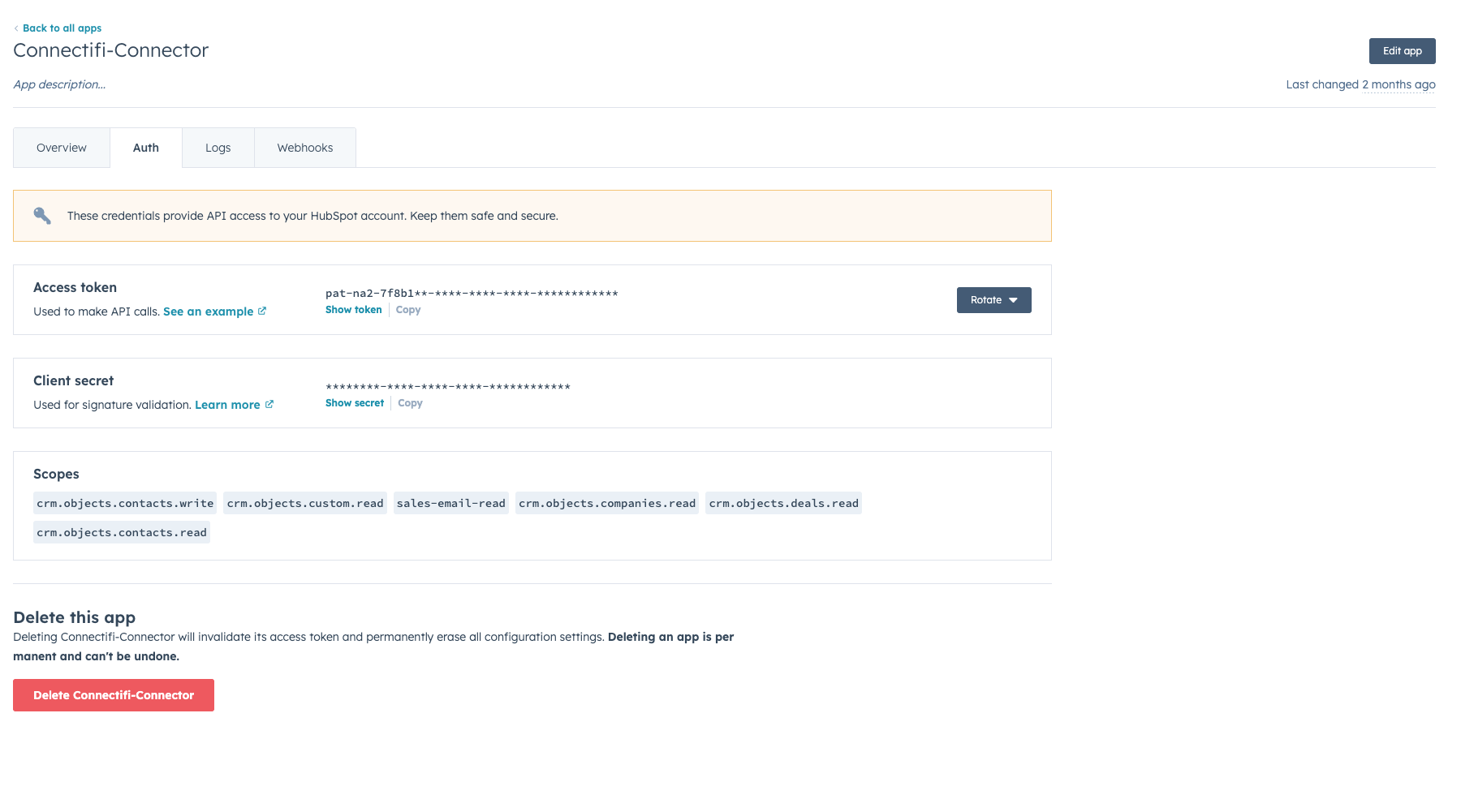Reveal the access token with Show token
Image resolution: width=1461 pixels, height=812 pixels.
coord(354,310)
